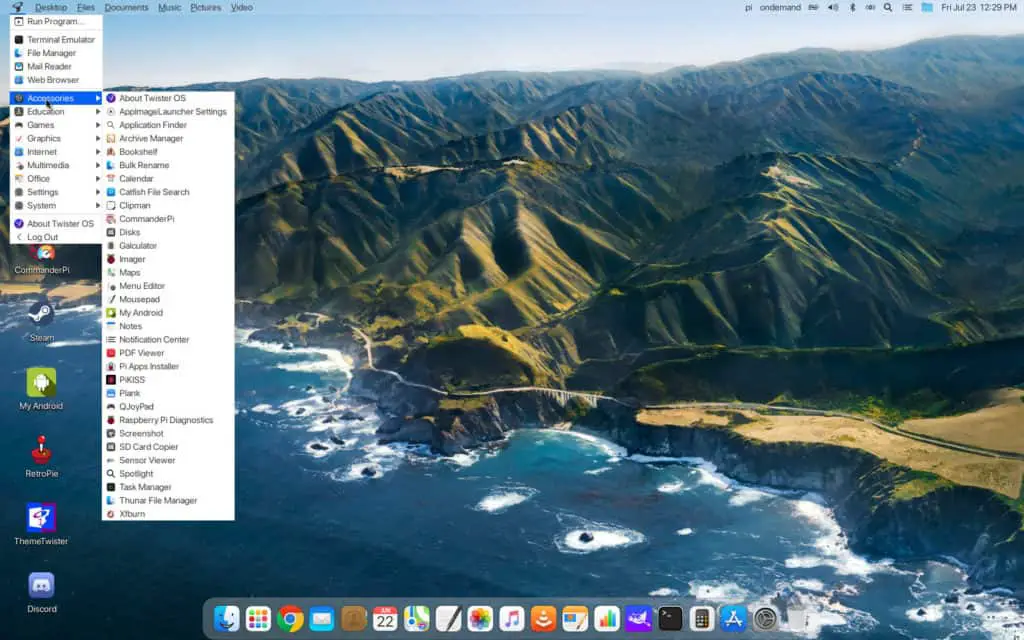Expand the Office submenu arrow
Viewport: 1024px width, 640px height.
click(98, 178)
